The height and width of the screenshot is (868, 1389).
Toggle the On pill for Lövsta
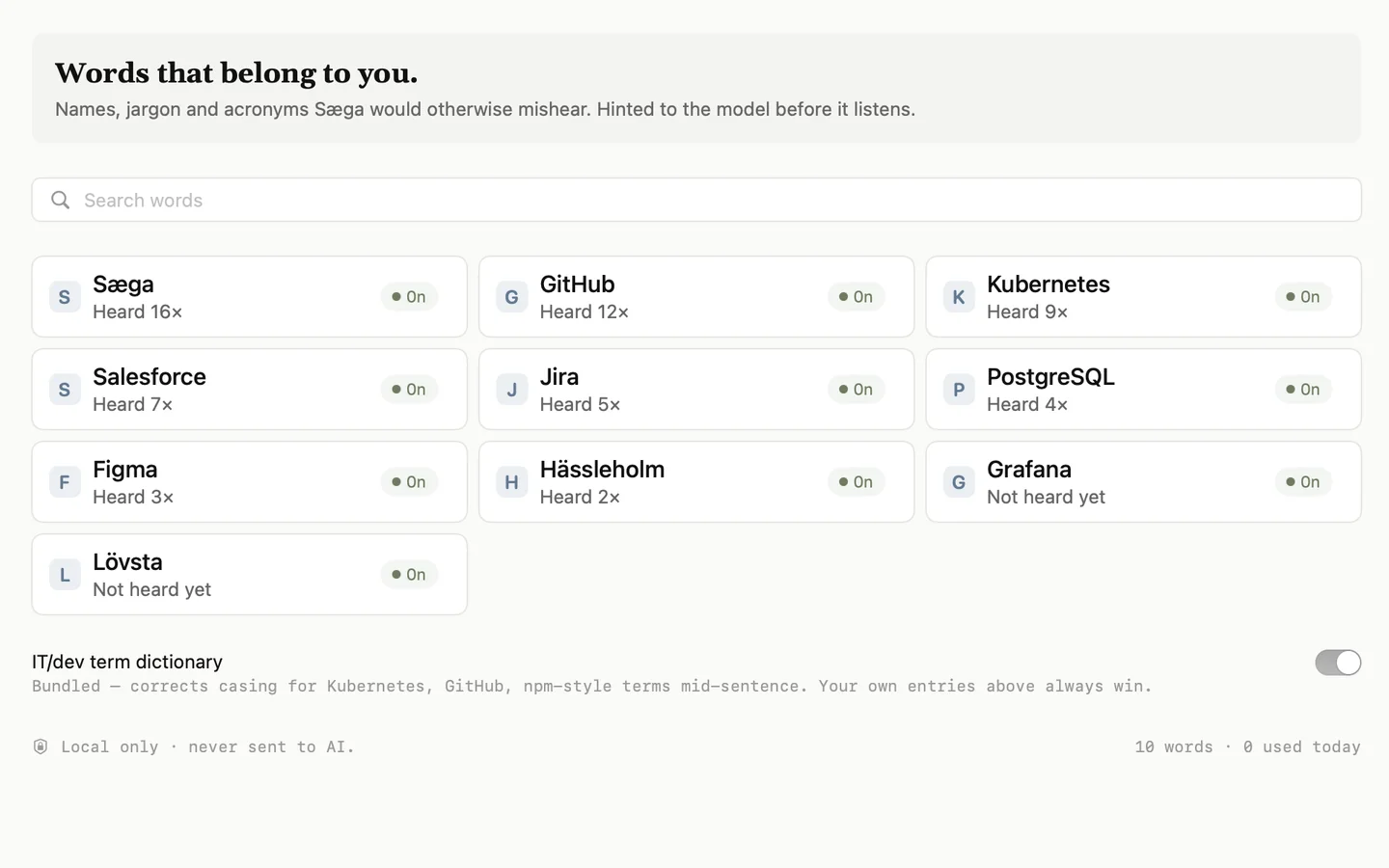pos(409,575)
